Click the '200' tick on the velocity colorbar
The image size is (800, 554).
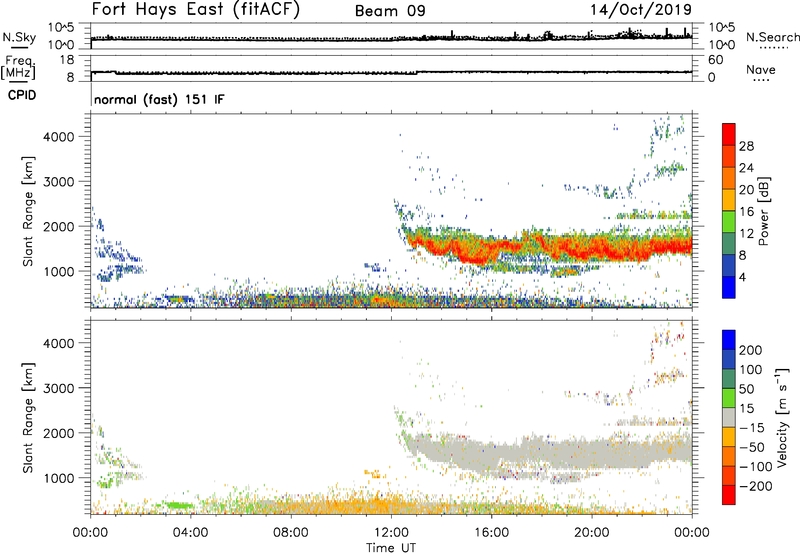[750, 350]
